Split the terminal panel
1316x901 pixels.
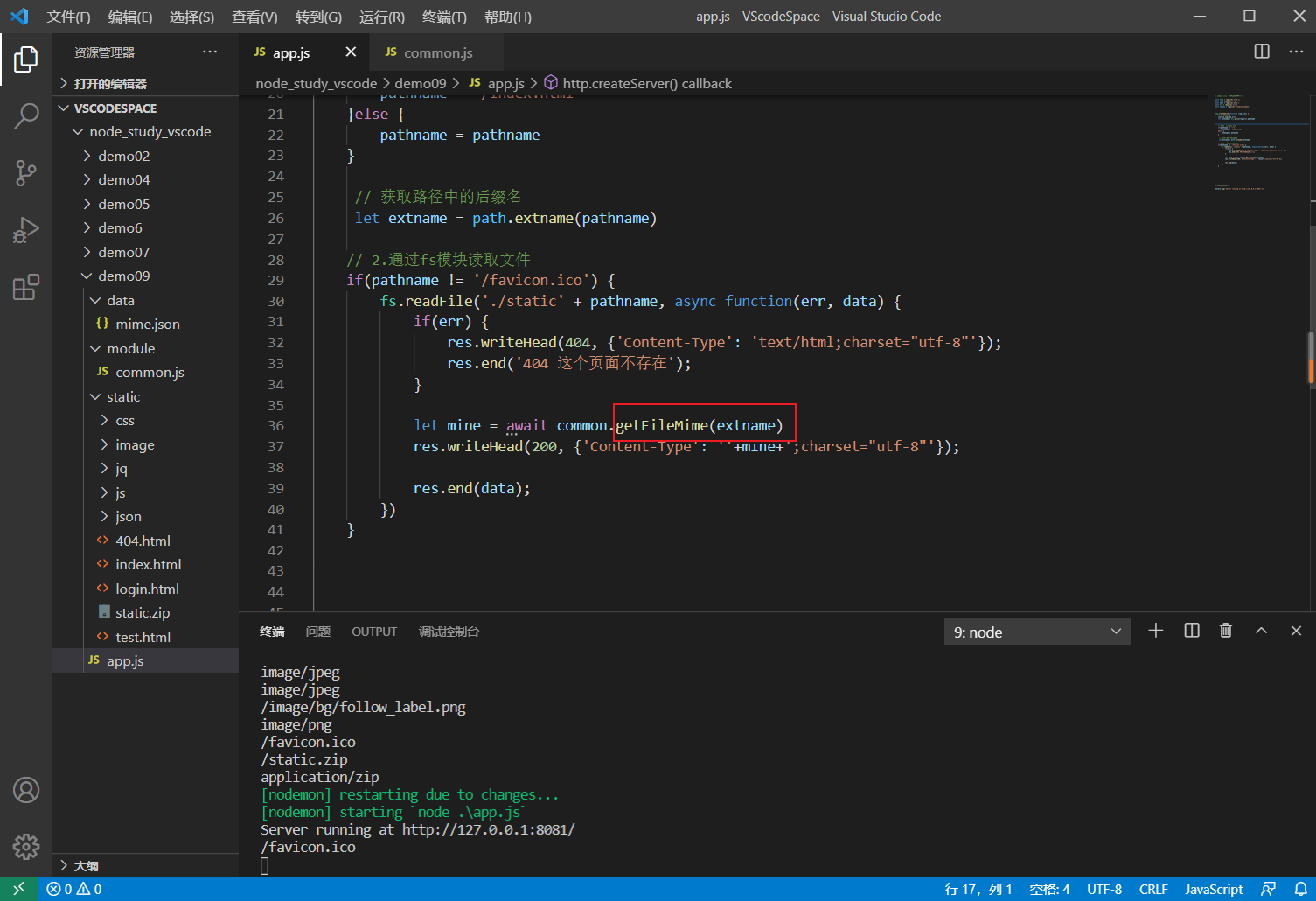(x=1191, y=631)
